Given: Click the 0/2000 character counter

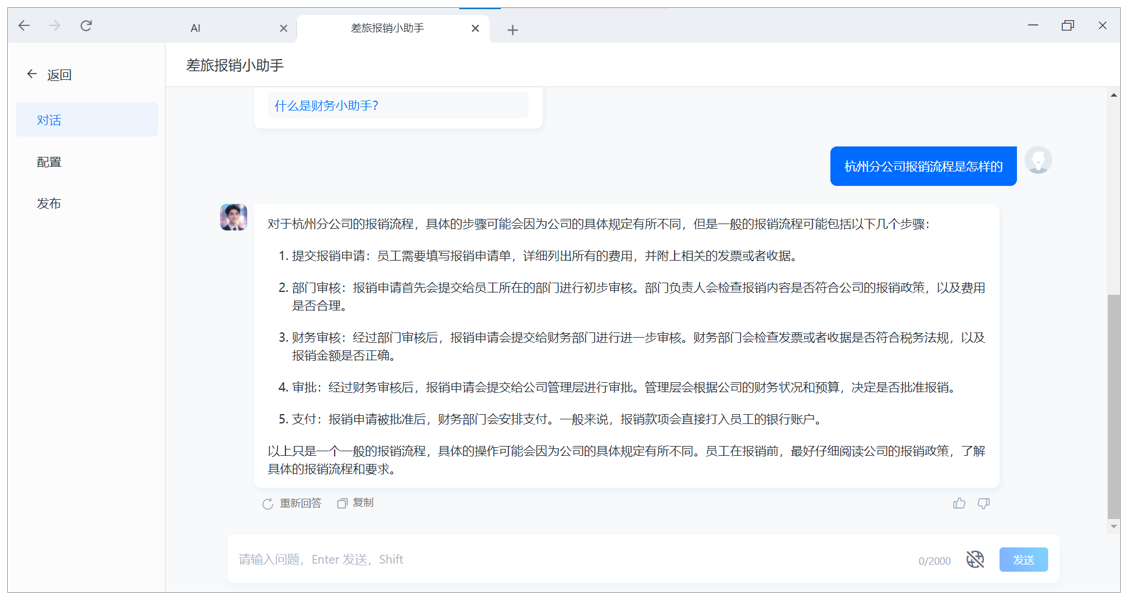Looking at the screenshot, I should (x=934, y=560).
